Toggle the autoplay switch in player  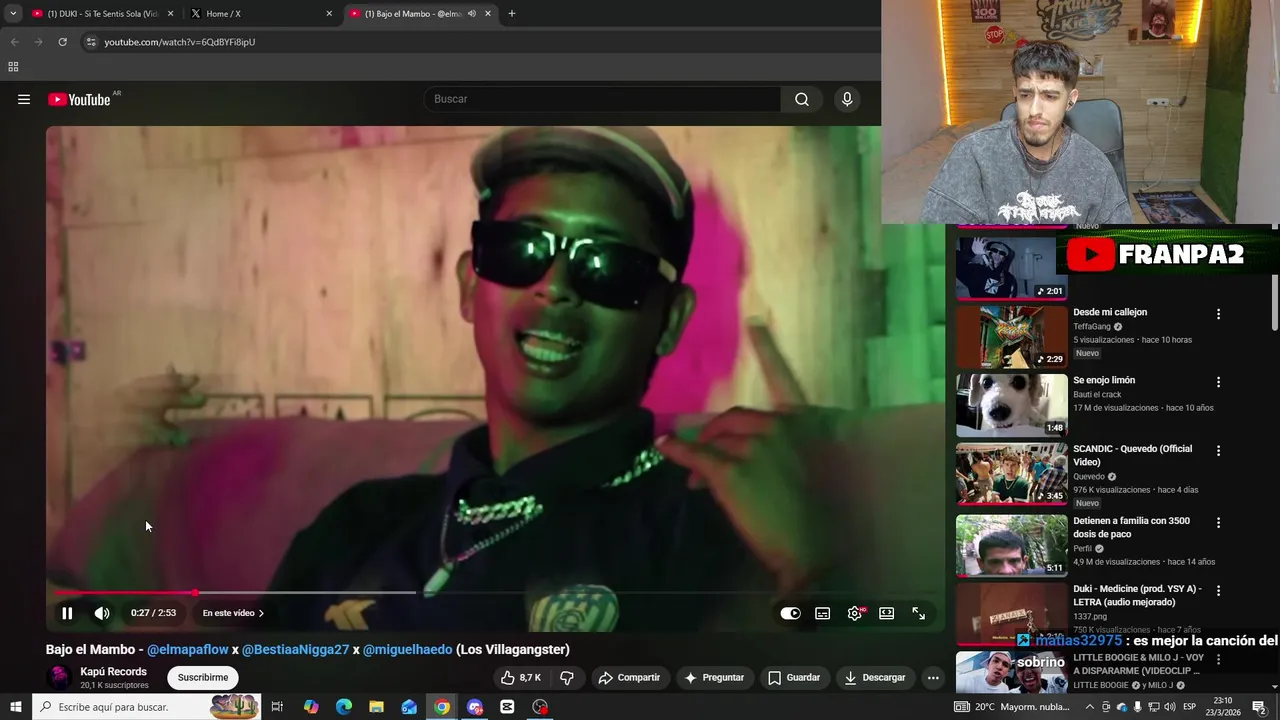[790, 613]
